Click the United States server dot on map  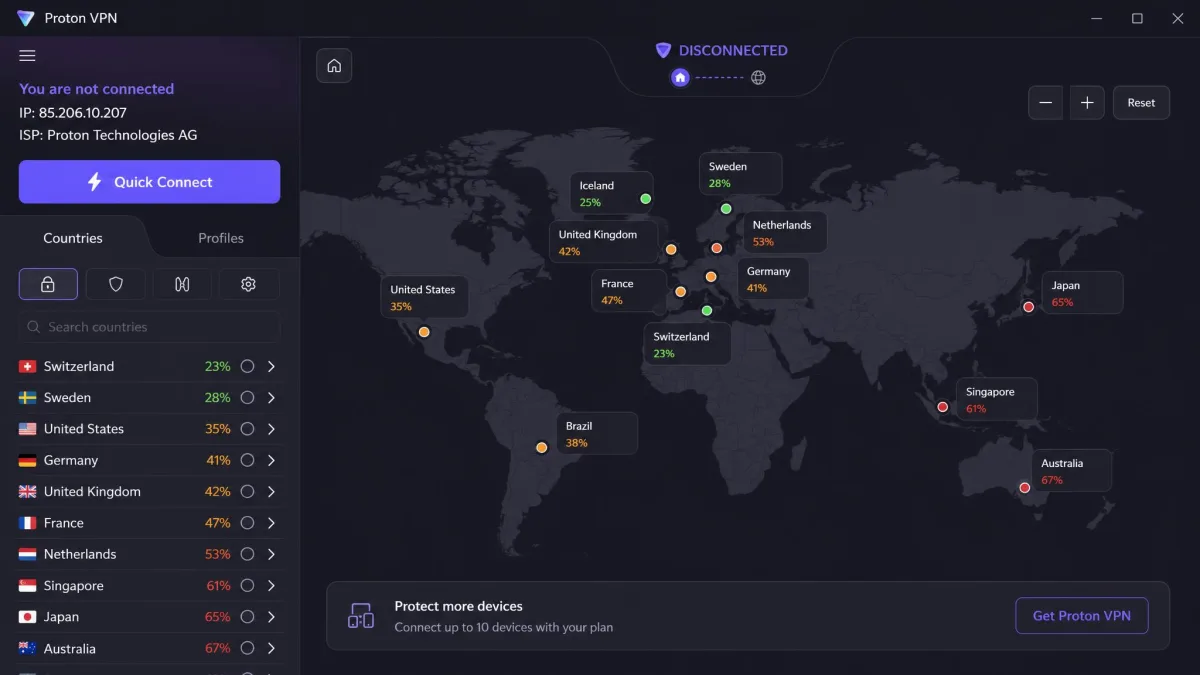tap(424, 332)
